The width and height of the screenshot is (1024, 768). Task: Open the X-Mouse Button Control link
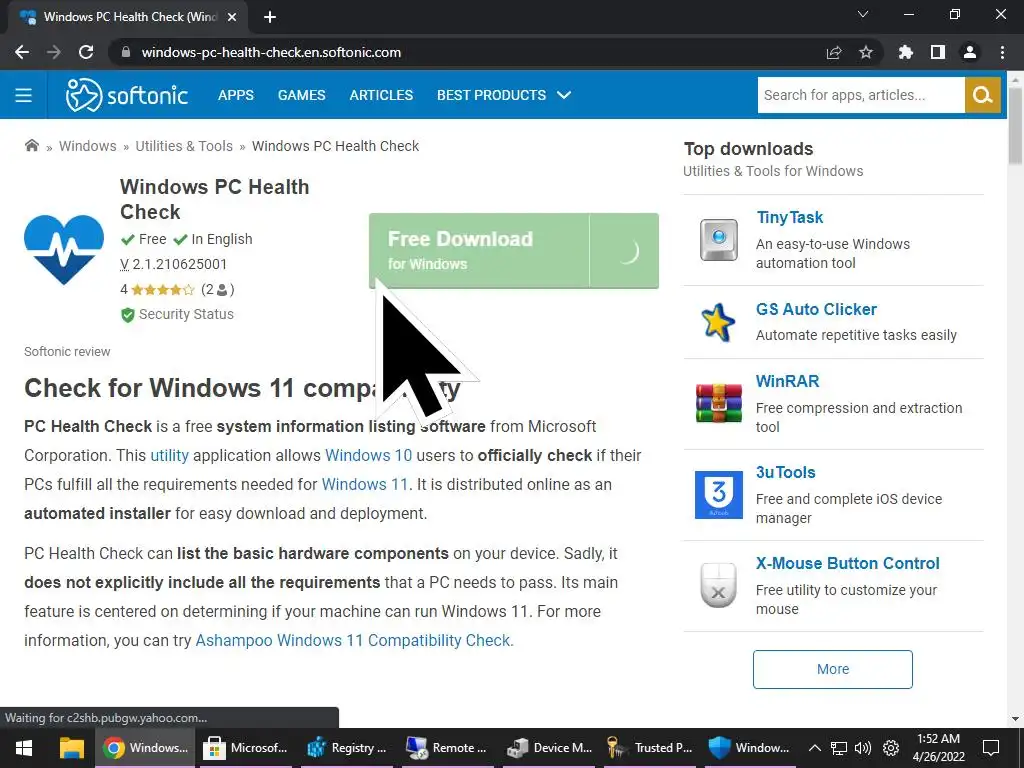tap(848, 563)
